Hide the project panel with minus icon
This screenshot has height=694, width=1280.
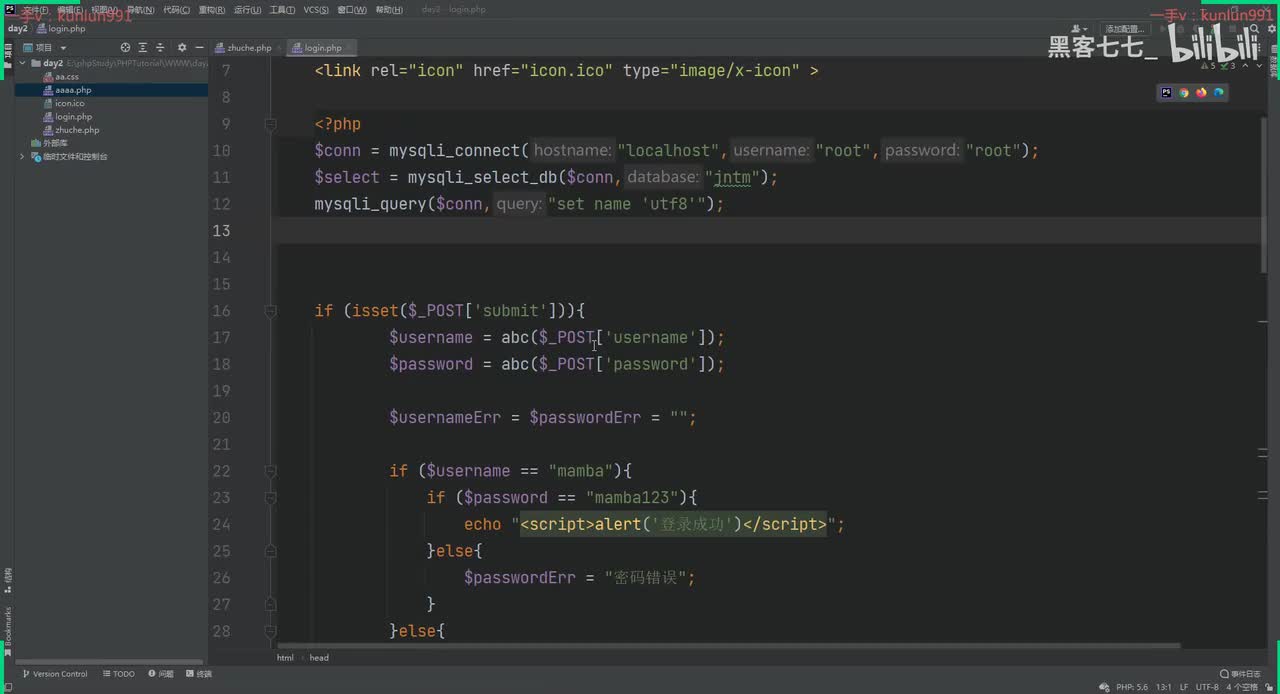click(x=198, y=47)
